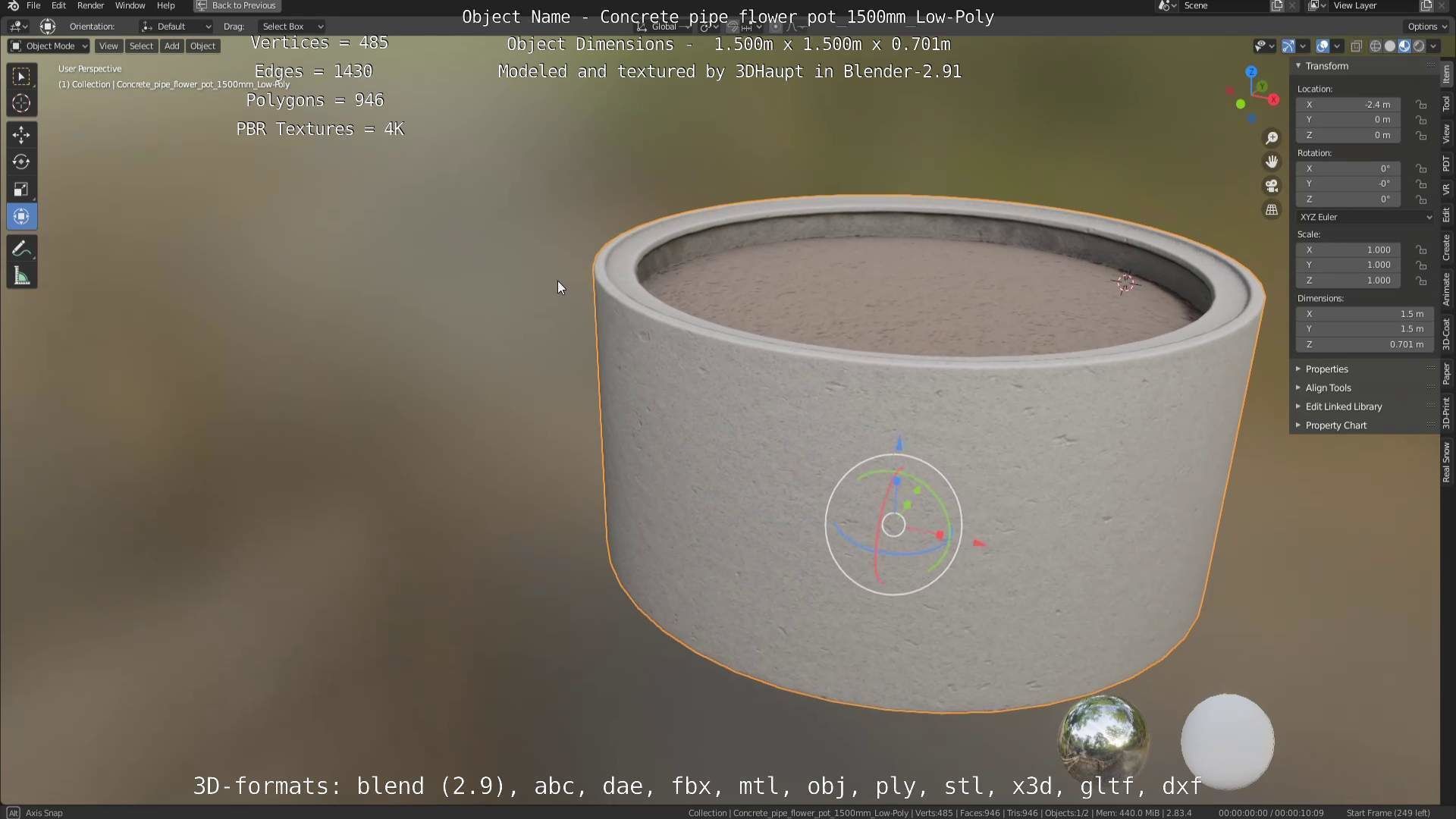Select the Select Box tool
The image size is (1456, 819).
click(21, 76)
